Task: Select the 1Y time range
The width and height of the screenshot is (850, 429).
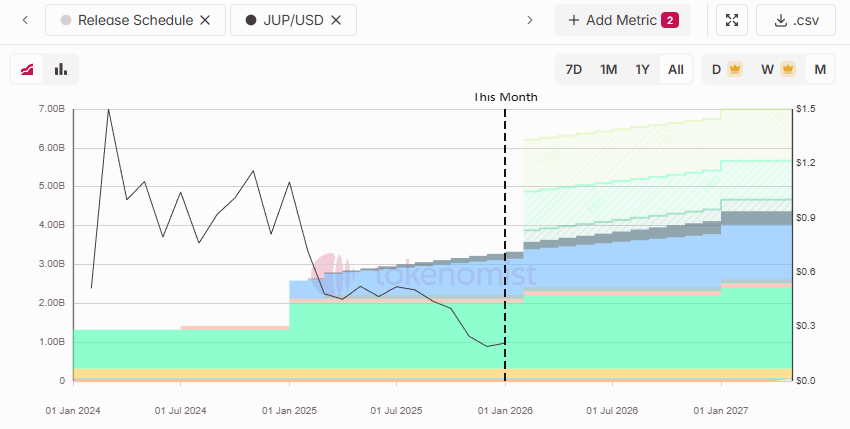Action: tap(642, 69)
